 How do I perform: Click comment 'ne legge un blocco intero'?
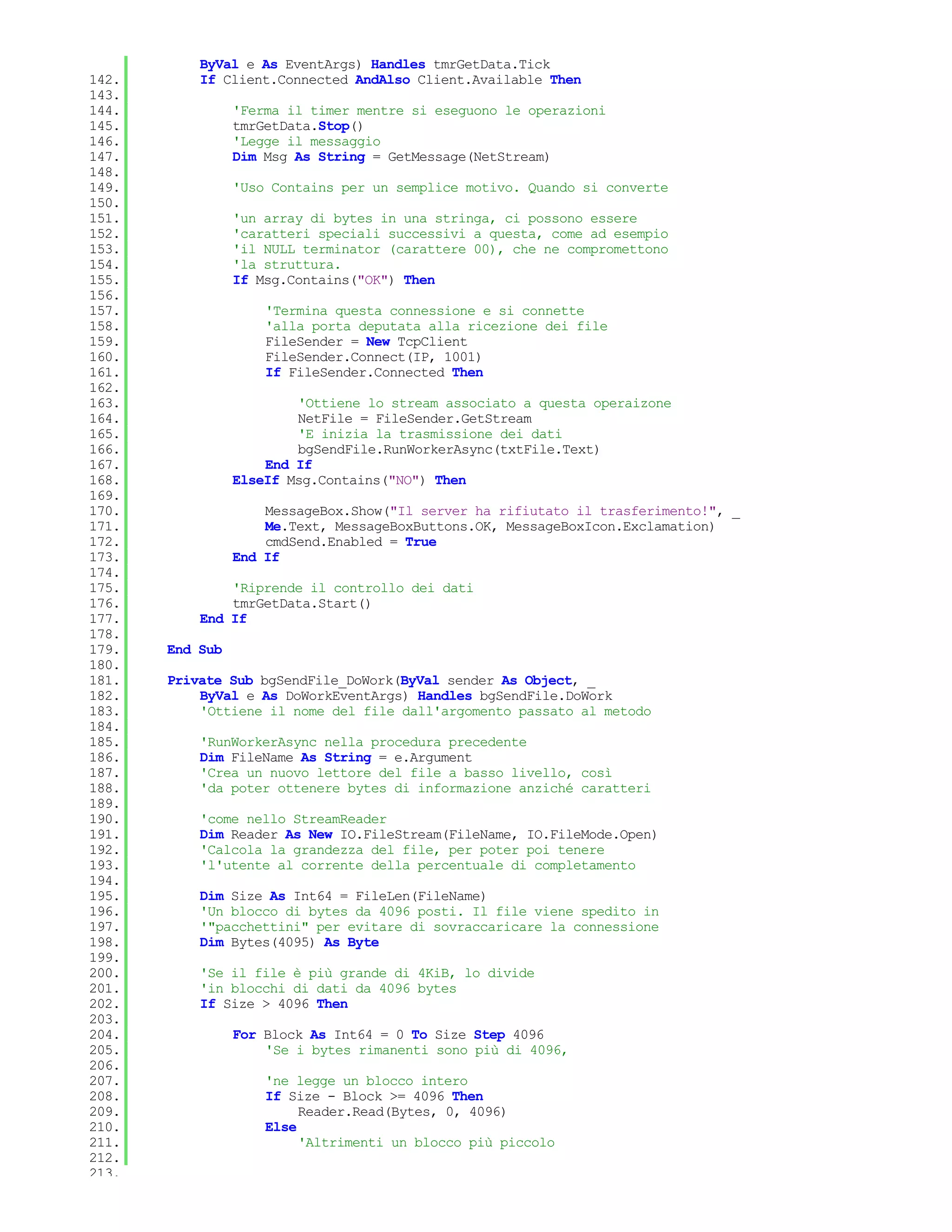coord(367,1081)
